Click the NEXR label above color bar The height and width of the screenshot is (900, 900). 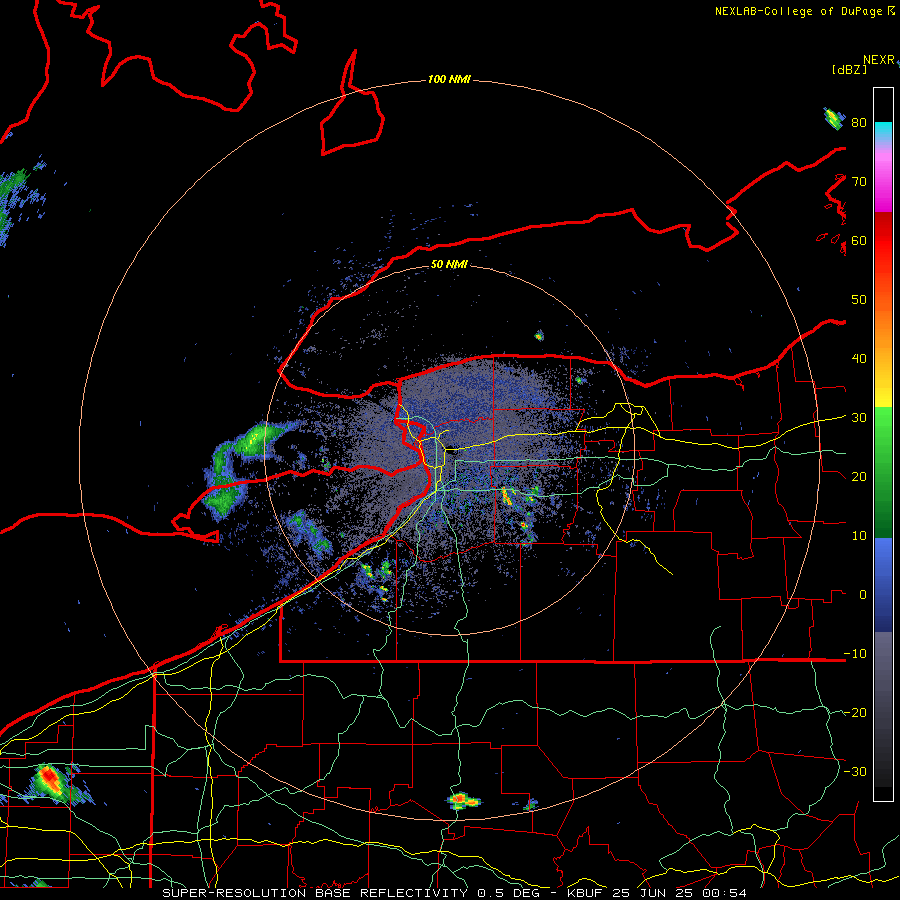[879, 60]
